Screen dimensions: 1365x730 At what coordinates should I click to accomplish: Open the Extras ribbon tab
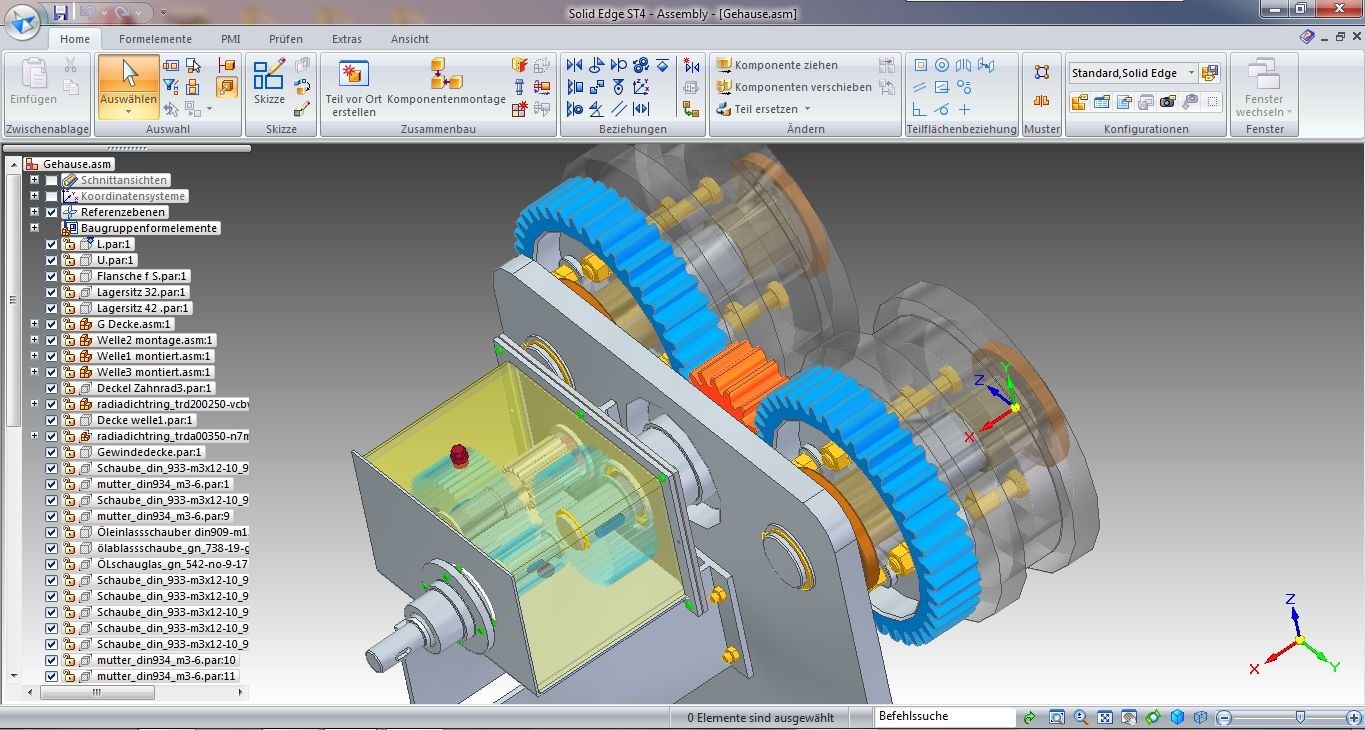pyautogui.click(x=347, y=39)
